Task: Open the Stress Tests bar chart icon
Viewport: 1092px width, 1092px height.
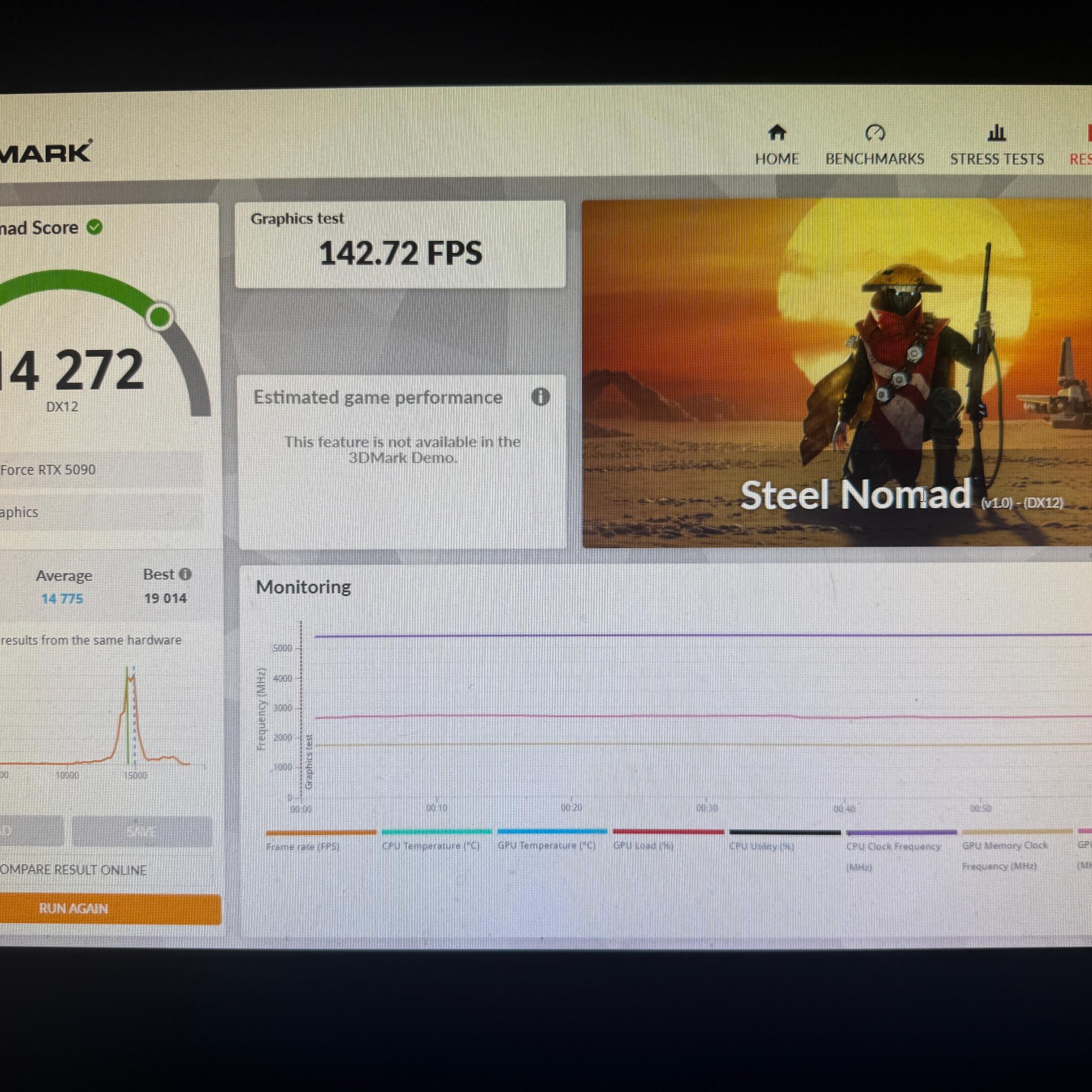Action: click(997, 133)
